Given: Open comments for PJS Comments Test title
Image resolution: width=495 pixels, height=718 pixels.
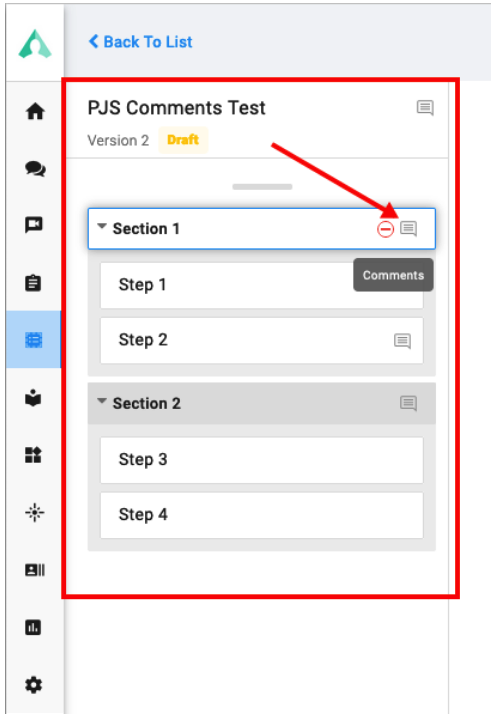Looking at the screenshot, I should pos(425,108).
